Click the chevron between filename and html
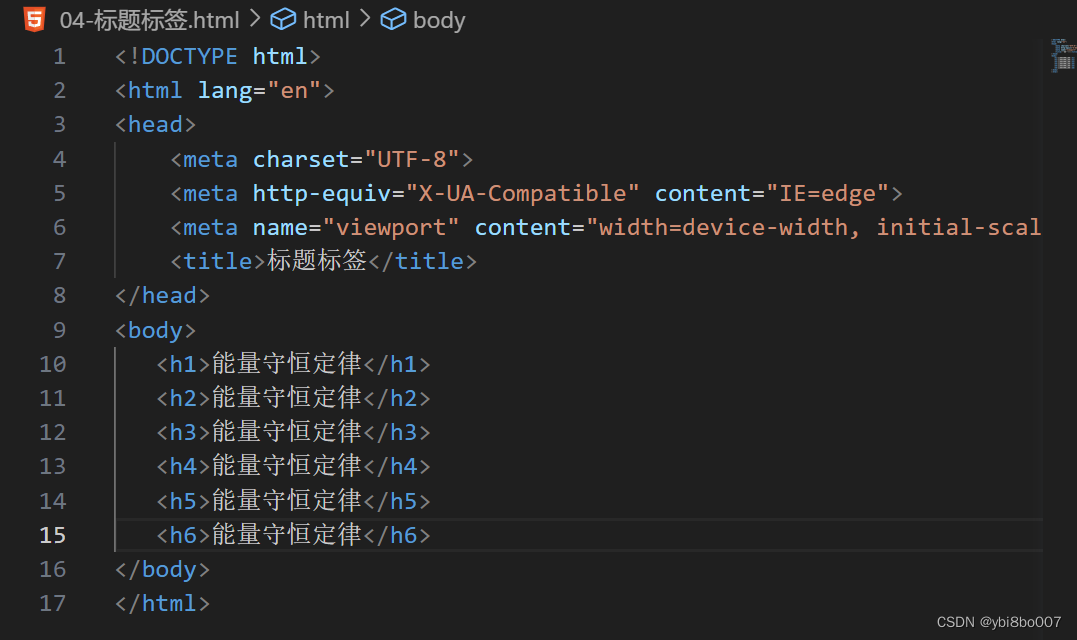 256,19
